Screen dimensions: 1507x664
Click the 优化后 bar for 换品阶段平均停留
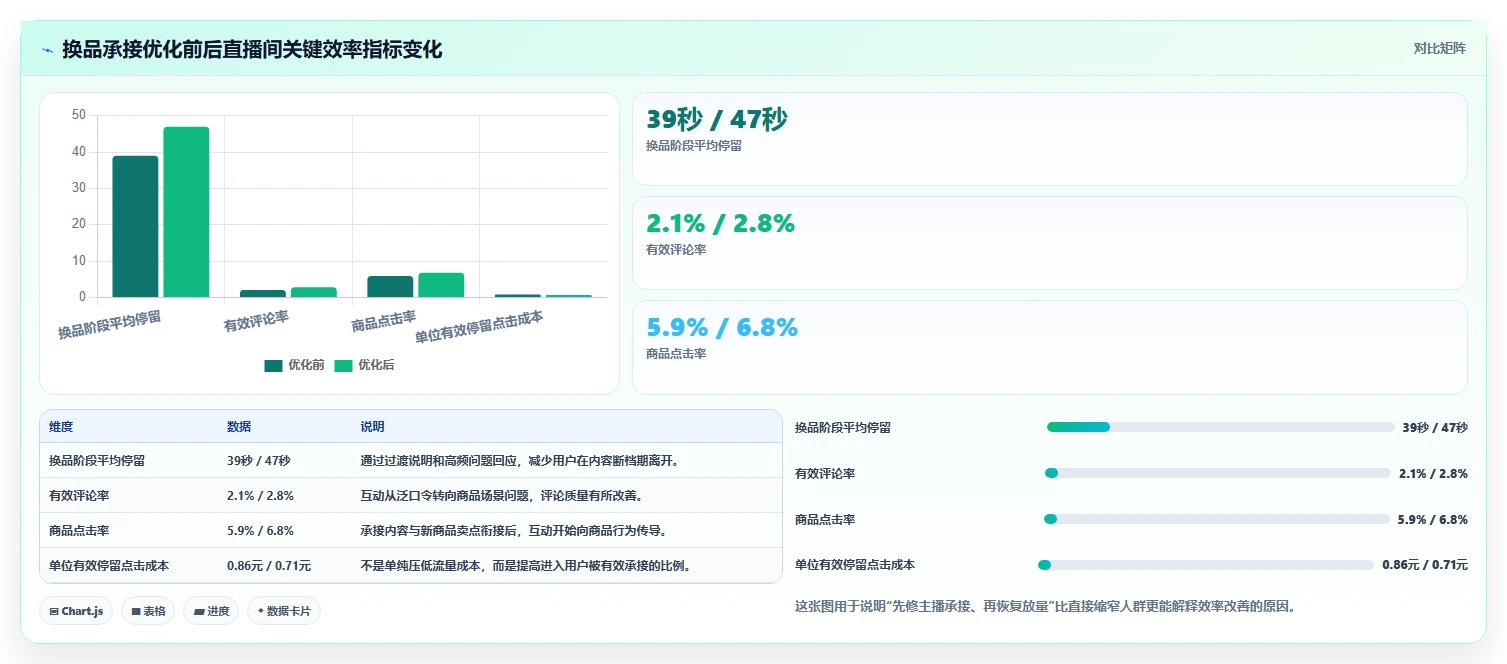(x=186, y=212)
